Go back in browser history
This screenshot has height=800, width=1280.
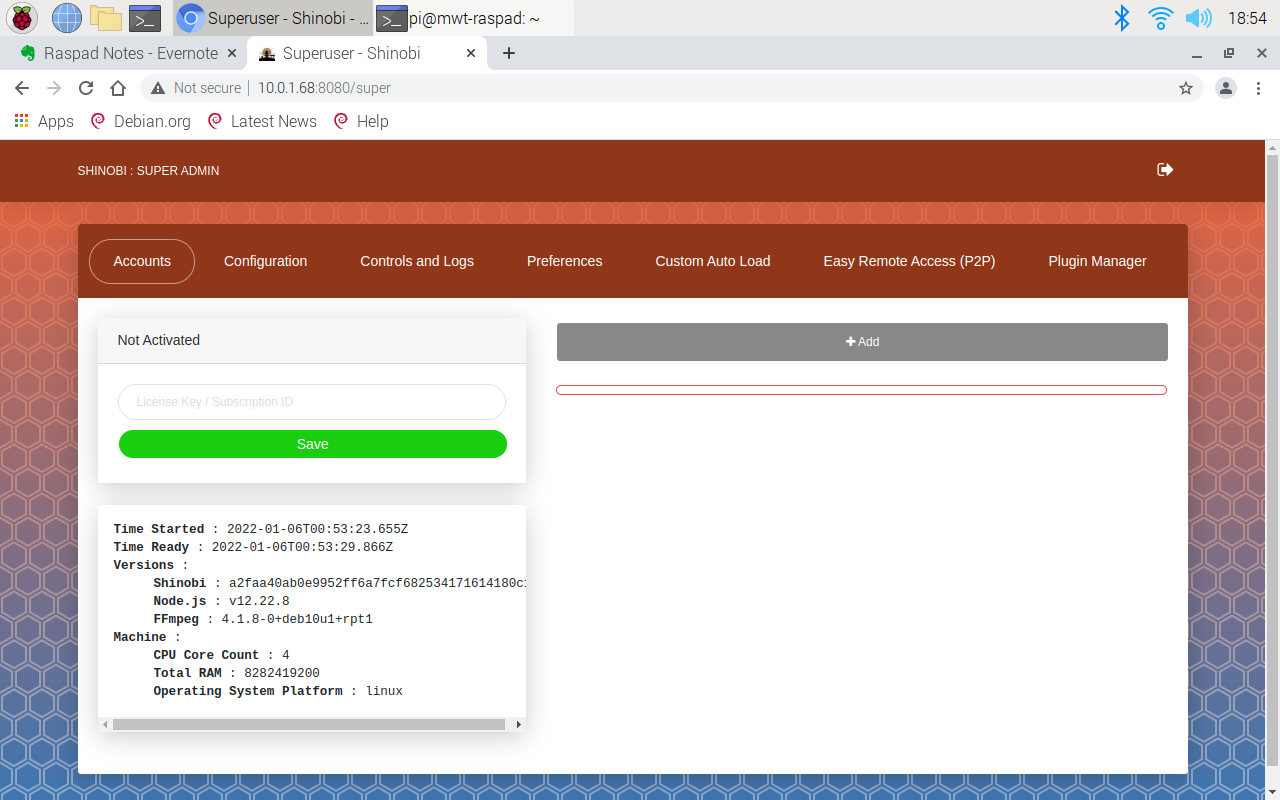[x=22, y=88]
